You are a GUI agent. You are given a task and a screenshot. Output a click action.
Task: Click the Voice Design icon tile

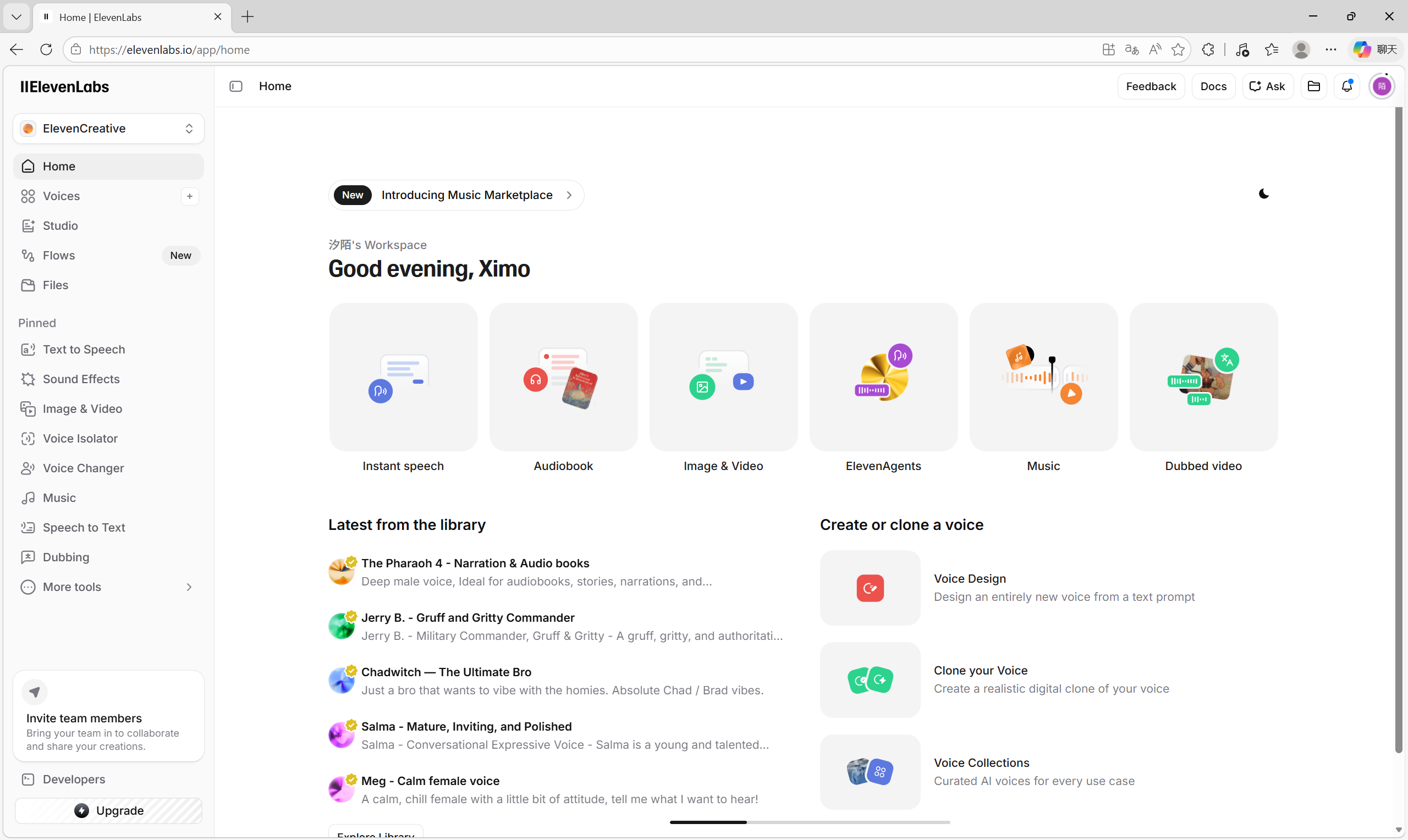click(x=870, y=588)
